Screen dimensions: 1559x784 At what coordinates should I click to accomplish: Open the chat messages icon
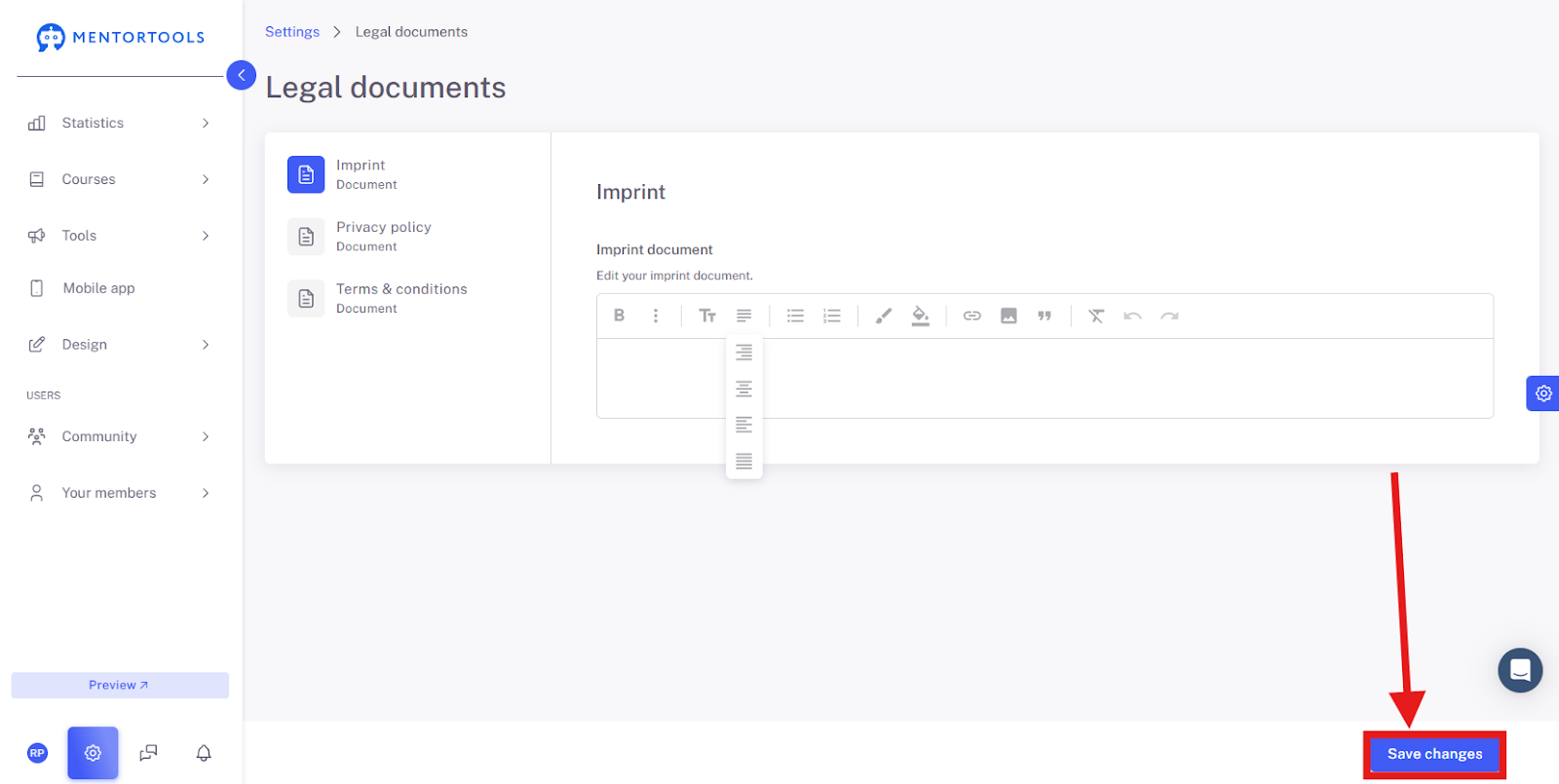point(148,753)
